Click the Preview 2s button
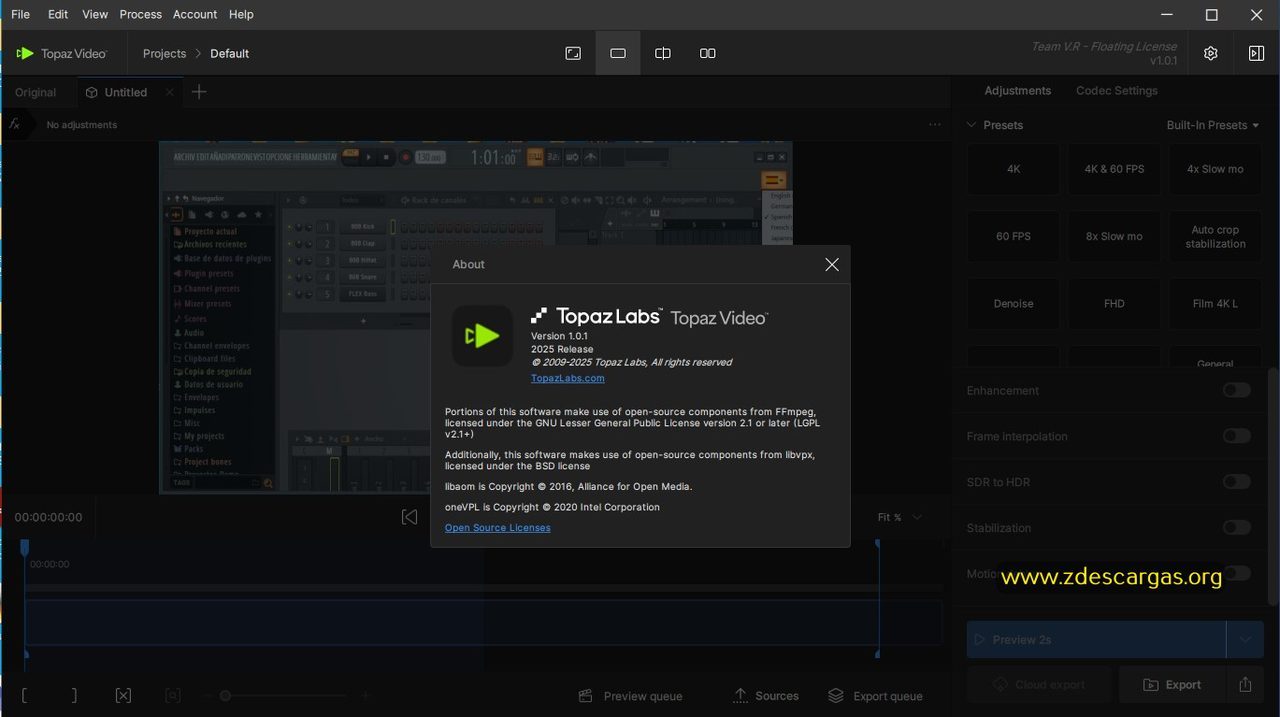This screenshot has width=1280, height=717. point(1096,639)
